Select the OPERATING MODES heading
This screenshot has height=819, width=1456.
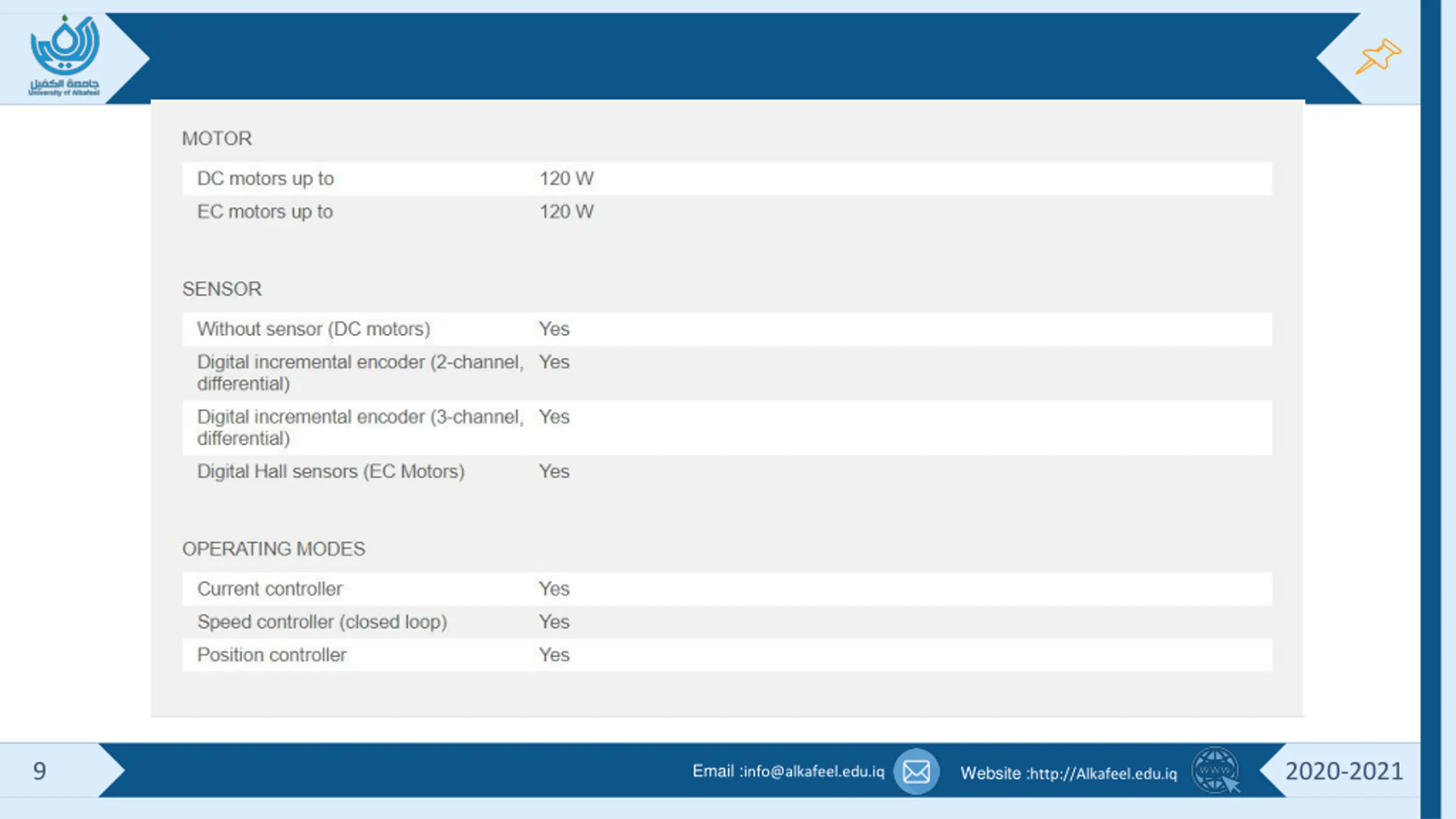(274, 549)
